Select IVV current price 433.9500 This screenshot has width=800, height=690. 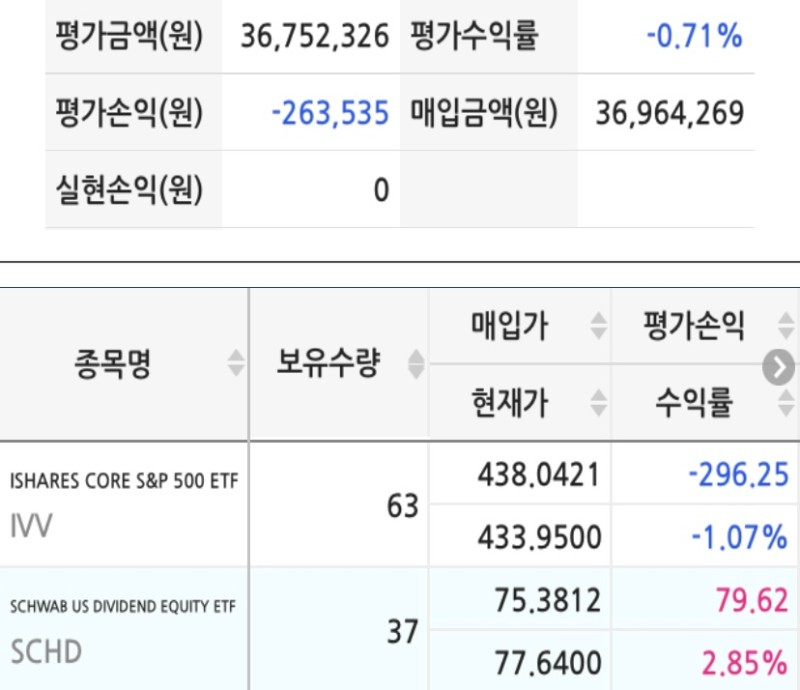539,537
